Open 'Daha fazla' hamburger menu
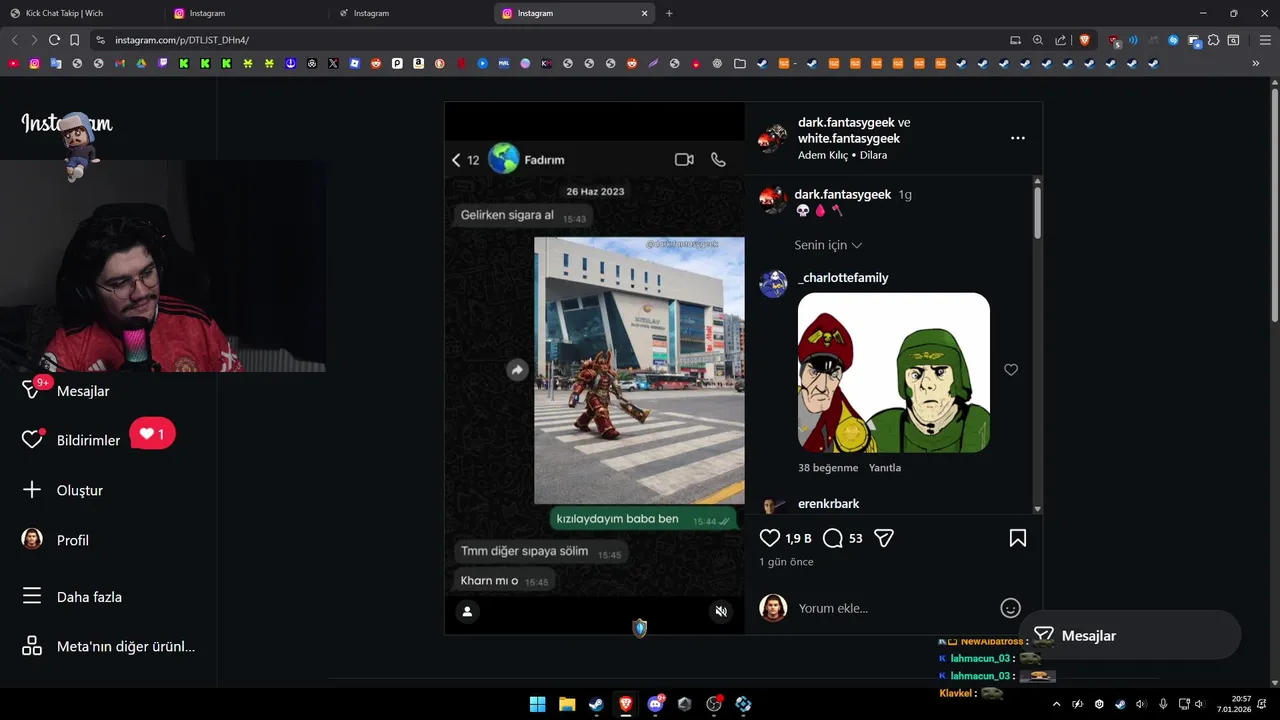 [x=72, y=597]
